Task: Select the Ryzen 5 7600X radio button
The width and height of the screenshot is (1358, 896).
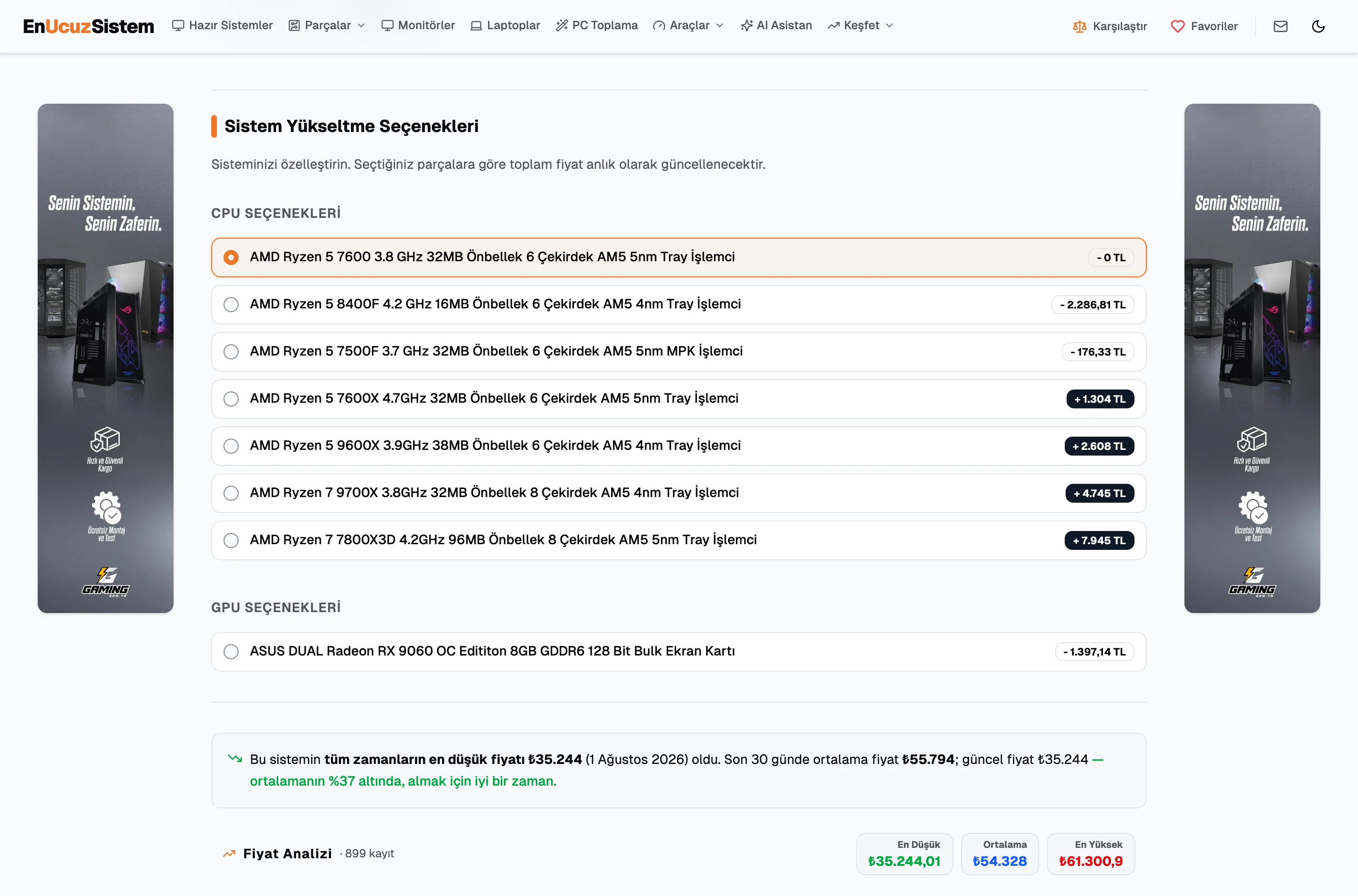Action: (231, 399)
